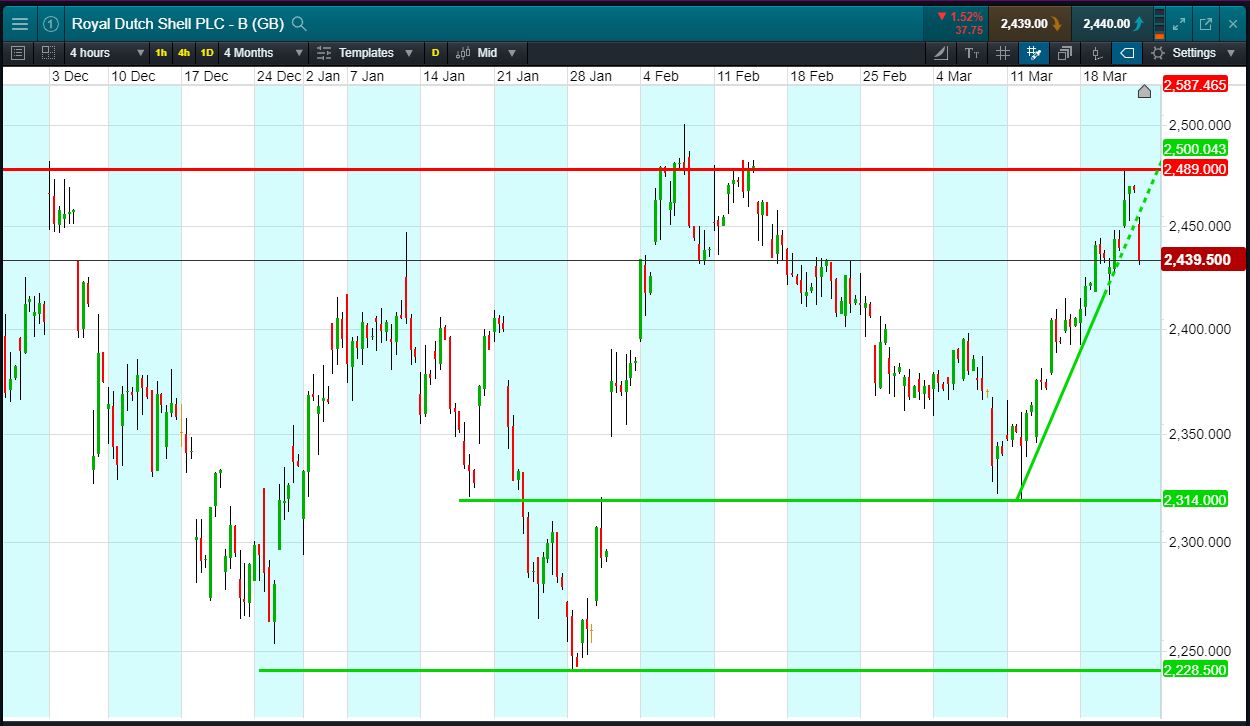
Task: Click the 2,350.000 price axis value
Action: click(x=1198, y=435)
